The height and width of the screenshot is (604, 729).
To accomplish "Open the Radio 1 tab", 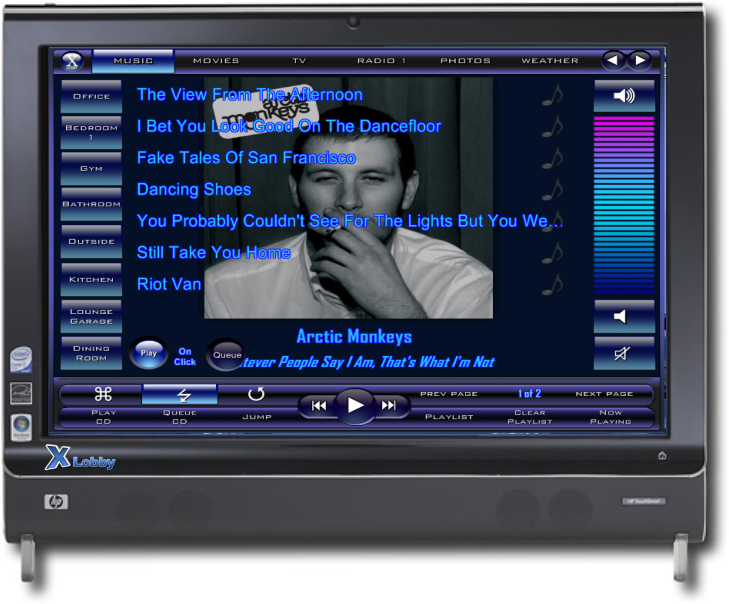I will [381, 61].
